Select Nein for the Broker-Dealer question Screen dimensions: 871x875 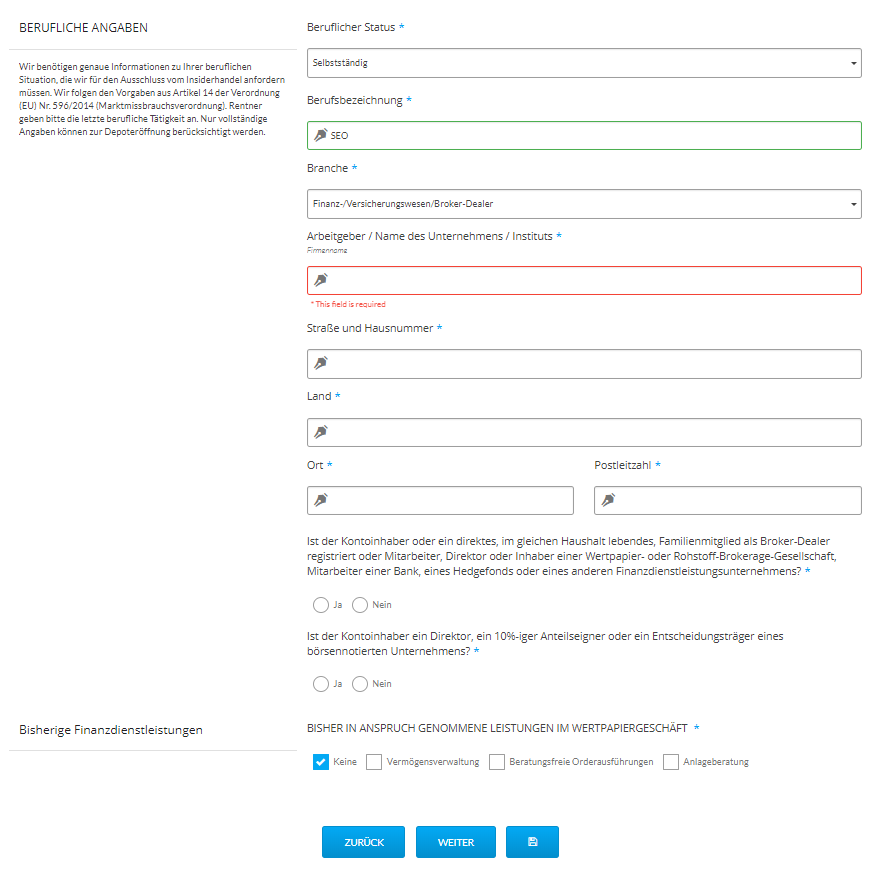coord(360,605)
